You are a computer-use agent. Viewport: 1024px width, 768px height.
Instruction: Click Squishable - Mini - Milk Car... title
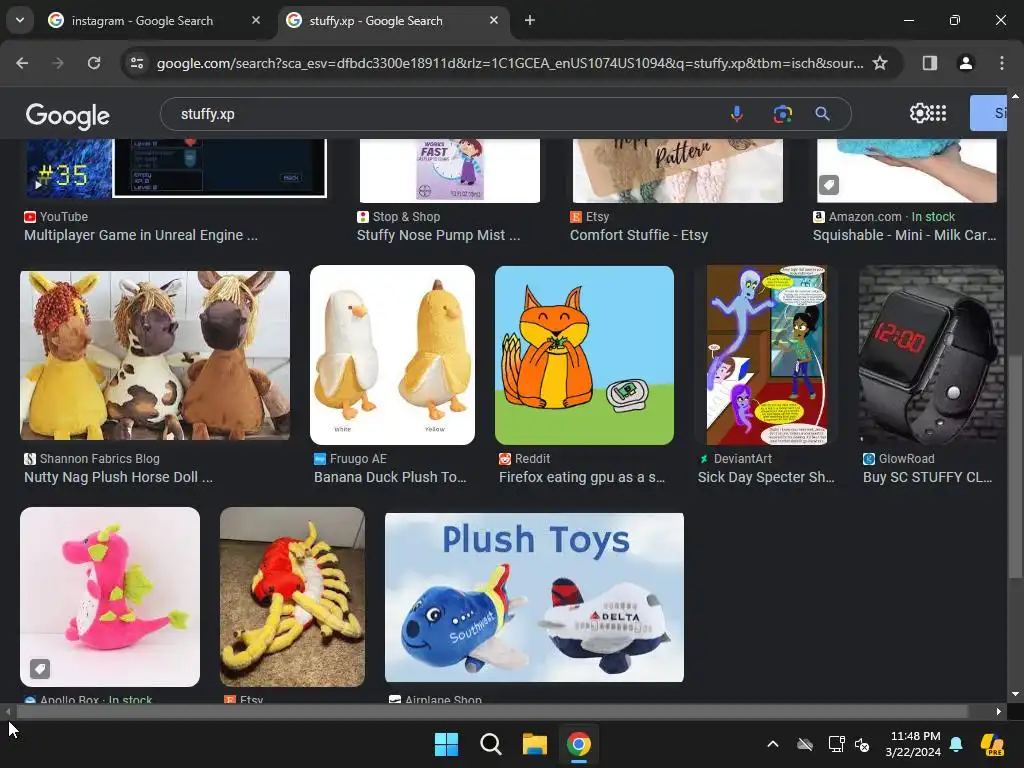click(904, 235)
